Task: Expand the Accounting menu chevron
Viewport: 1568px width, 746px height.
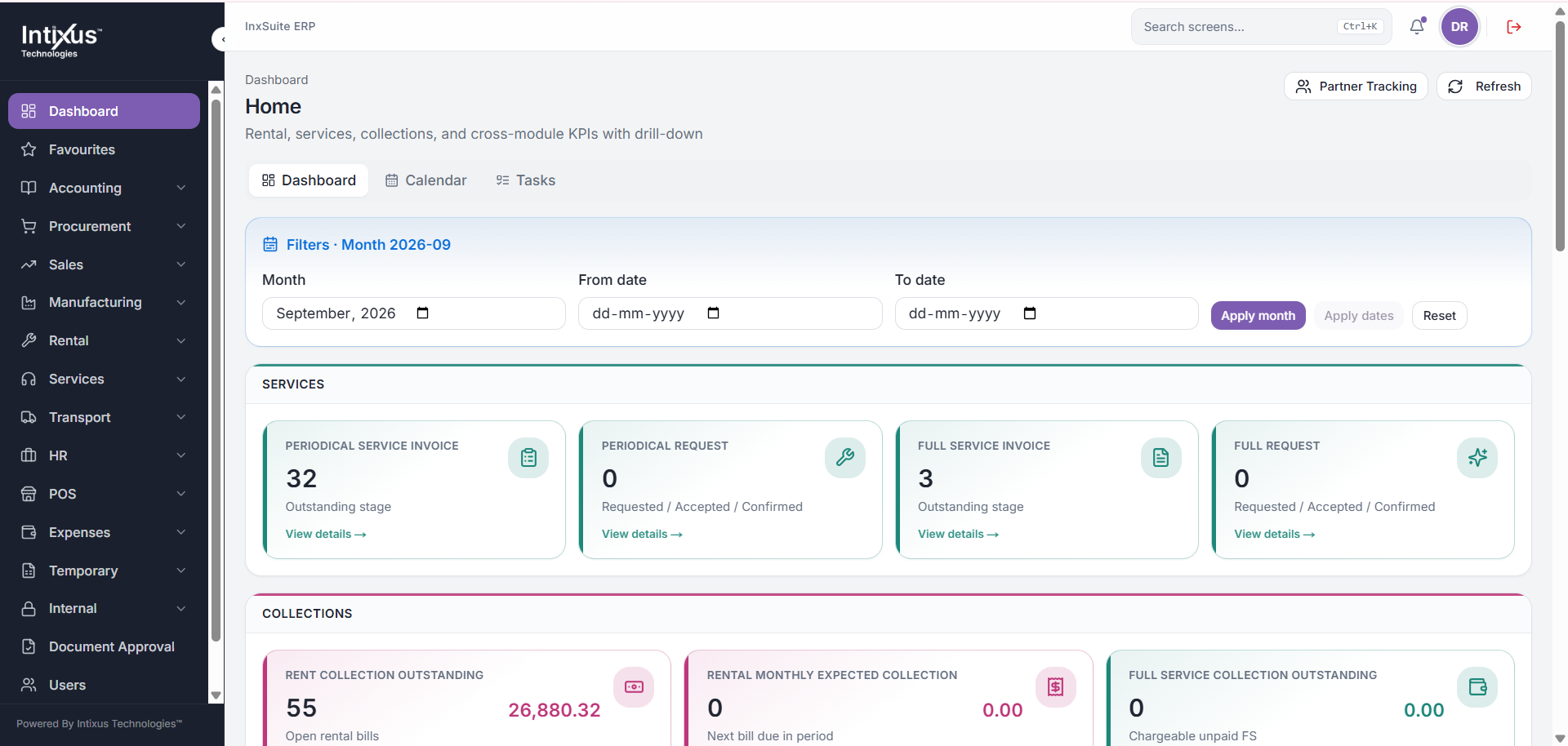Action: (x=181, y=188)
